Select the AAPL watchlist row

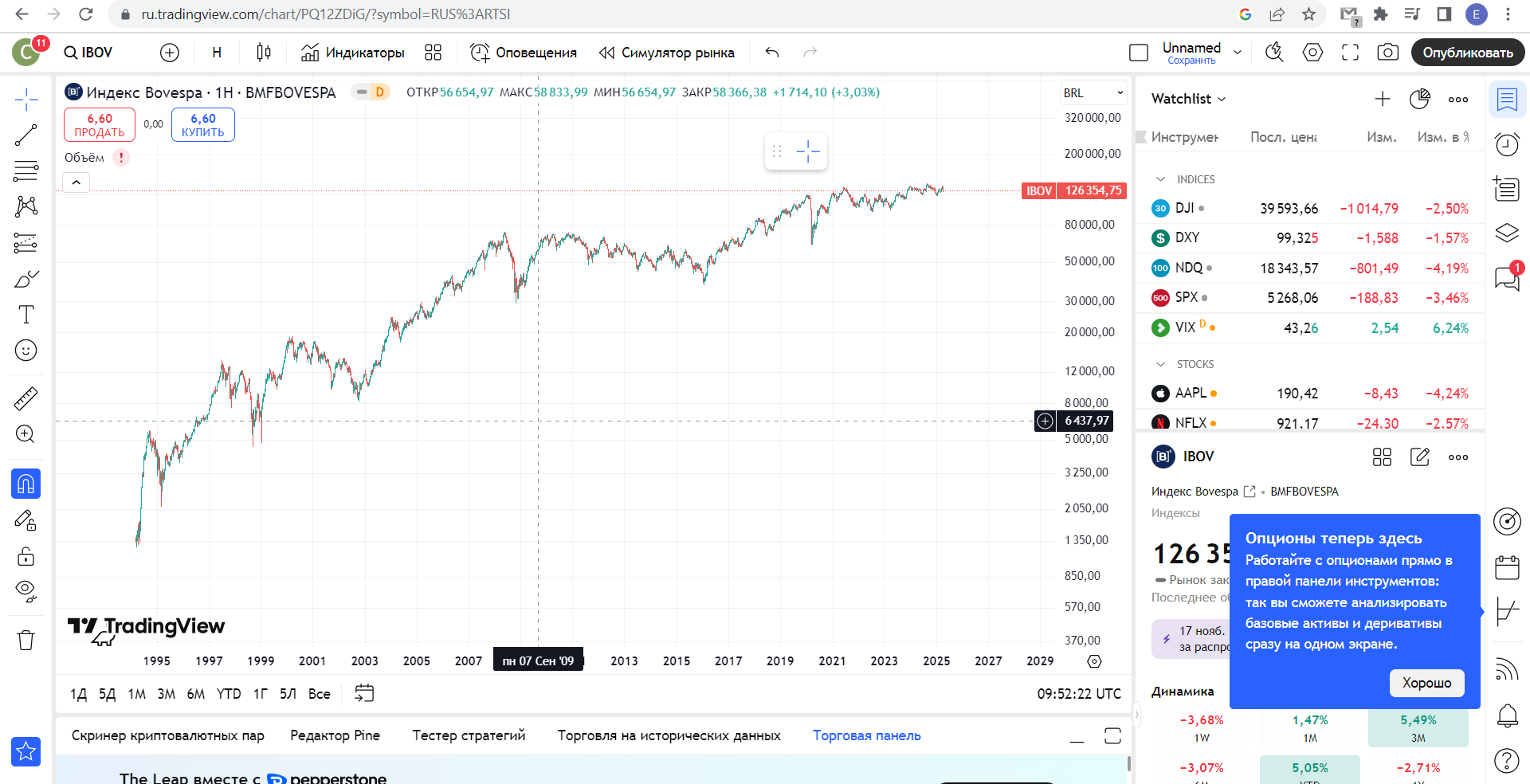click(1310, 394)
